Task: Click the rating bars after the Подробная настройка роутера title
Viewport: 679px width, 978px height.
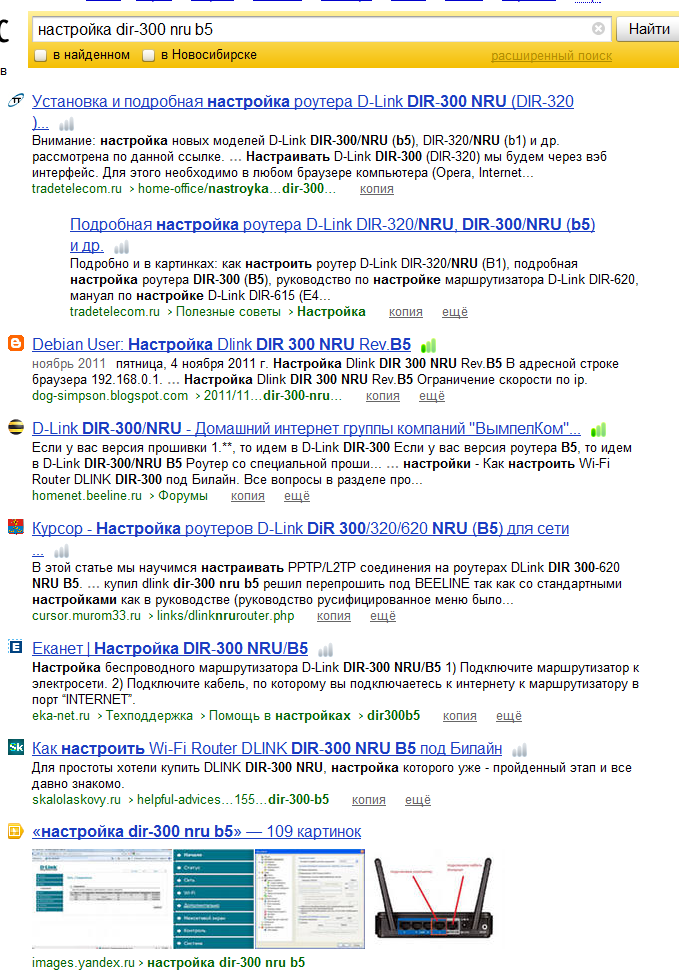Action: [122, 247]
